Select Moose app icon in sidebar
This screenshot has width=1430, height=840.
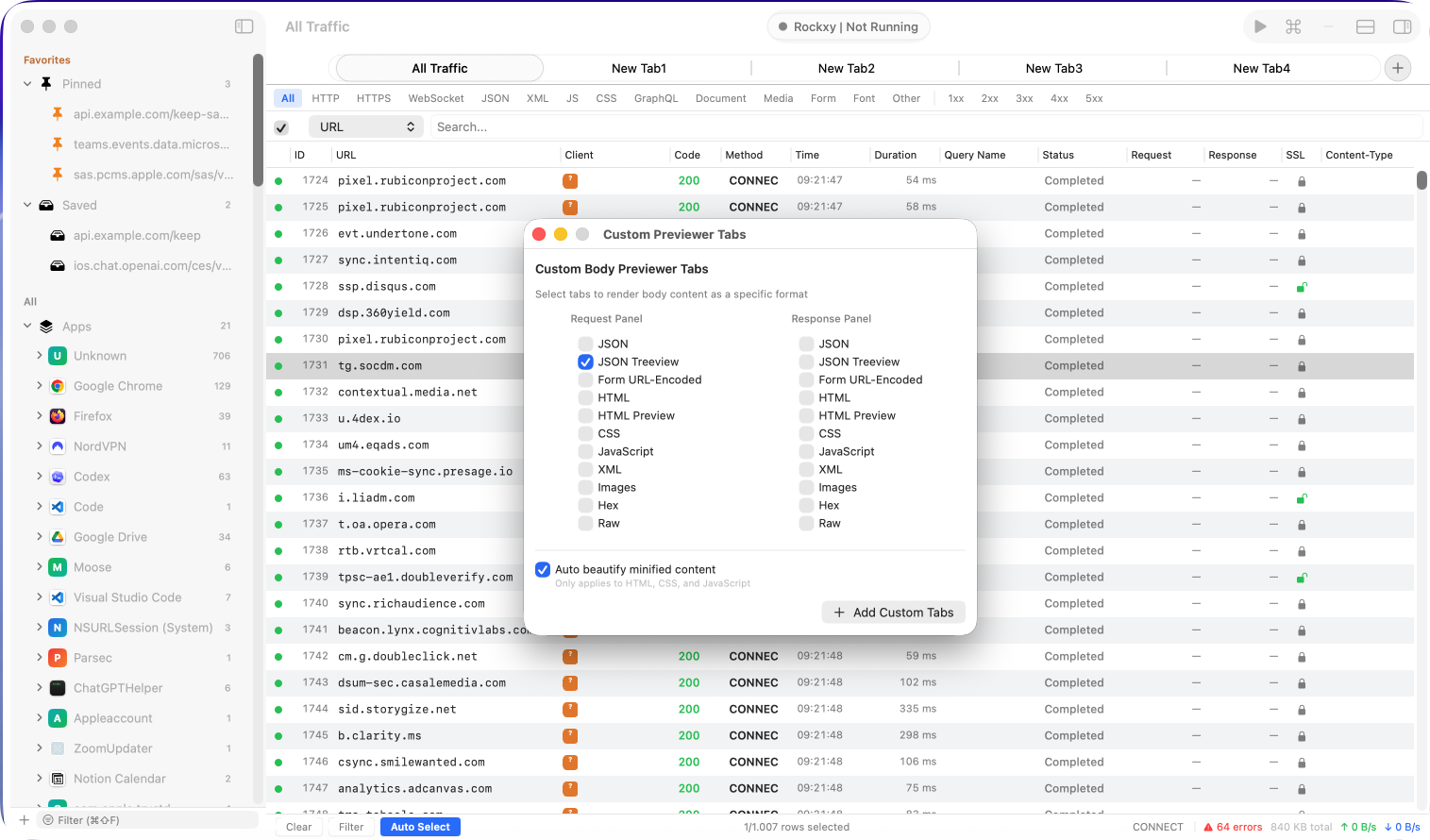58,567
